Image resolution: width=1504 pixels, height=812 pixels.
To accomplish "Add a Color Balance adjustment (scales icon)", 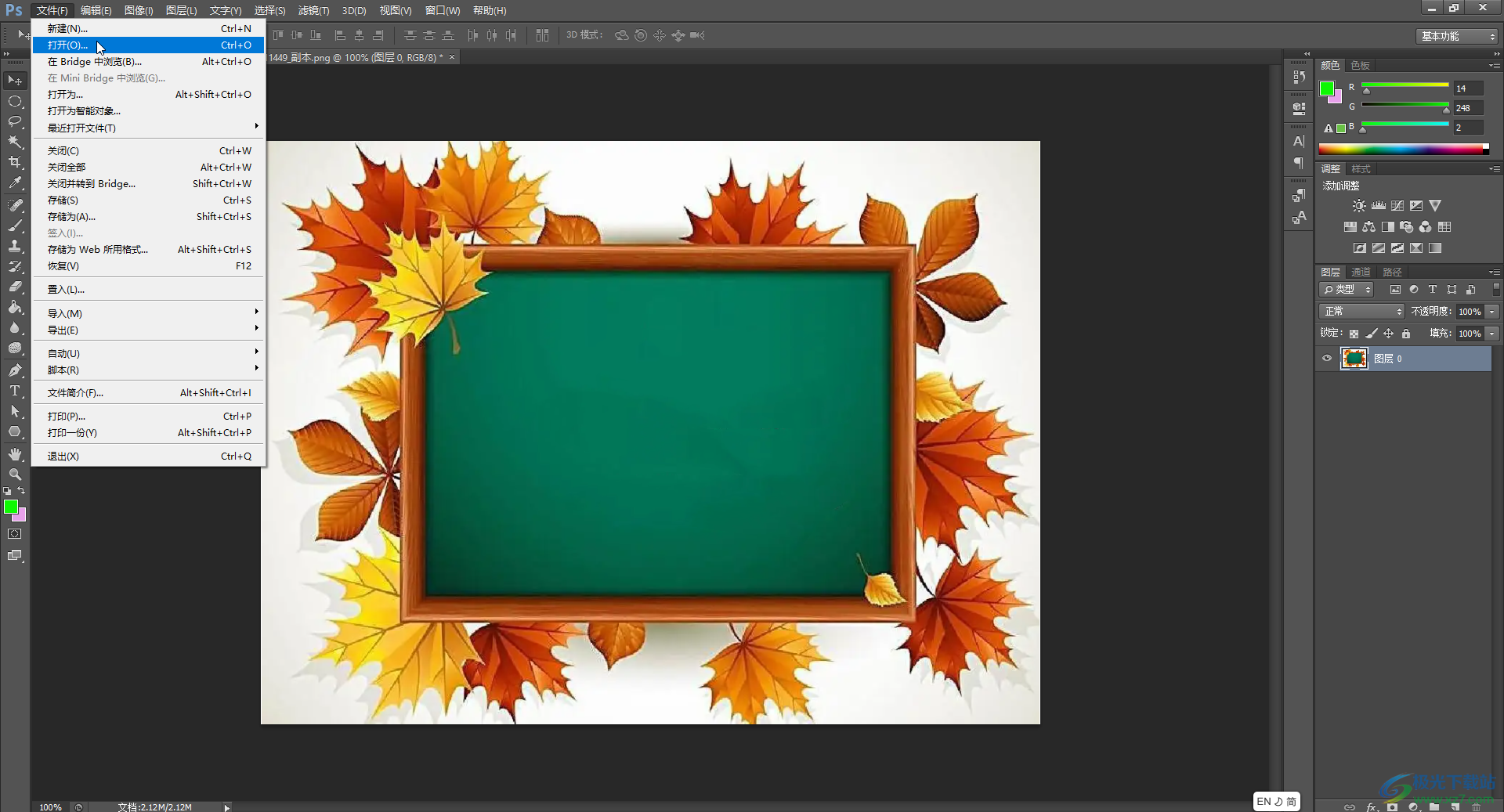I will [x=1368, y=227].
